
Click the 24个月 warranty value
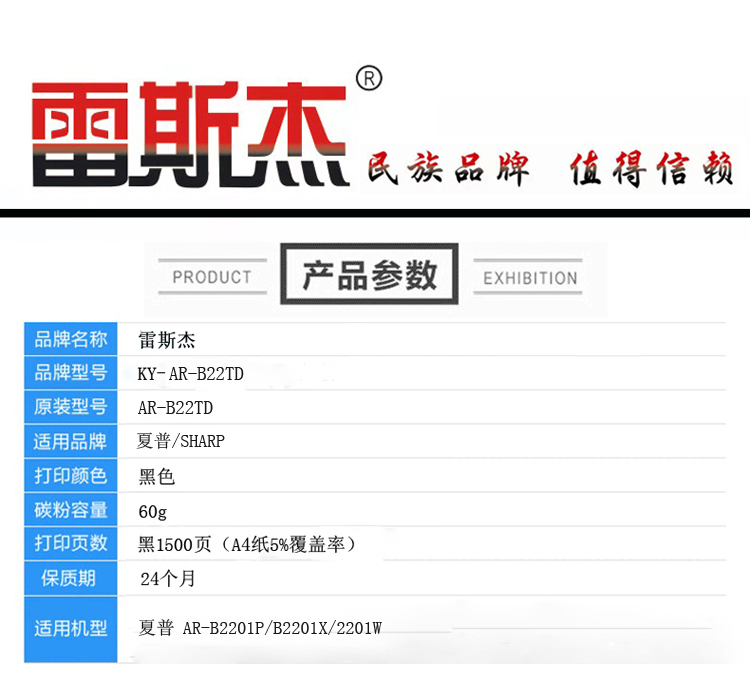tap(168, 579)
